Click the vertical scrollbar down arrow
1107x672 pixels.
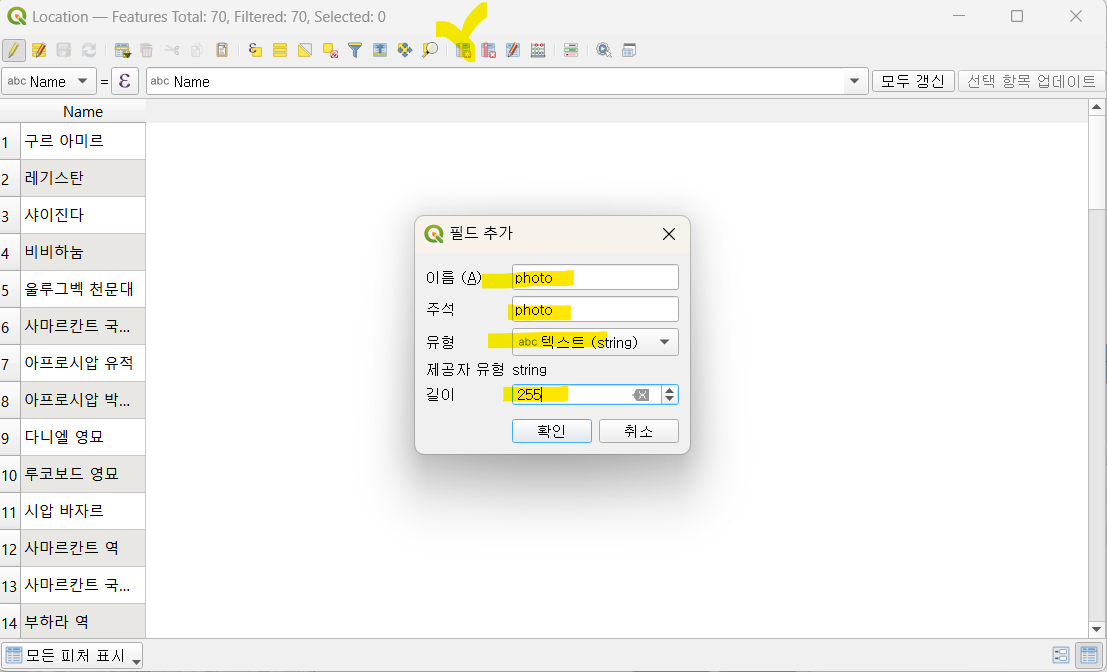click(1096, 629)
